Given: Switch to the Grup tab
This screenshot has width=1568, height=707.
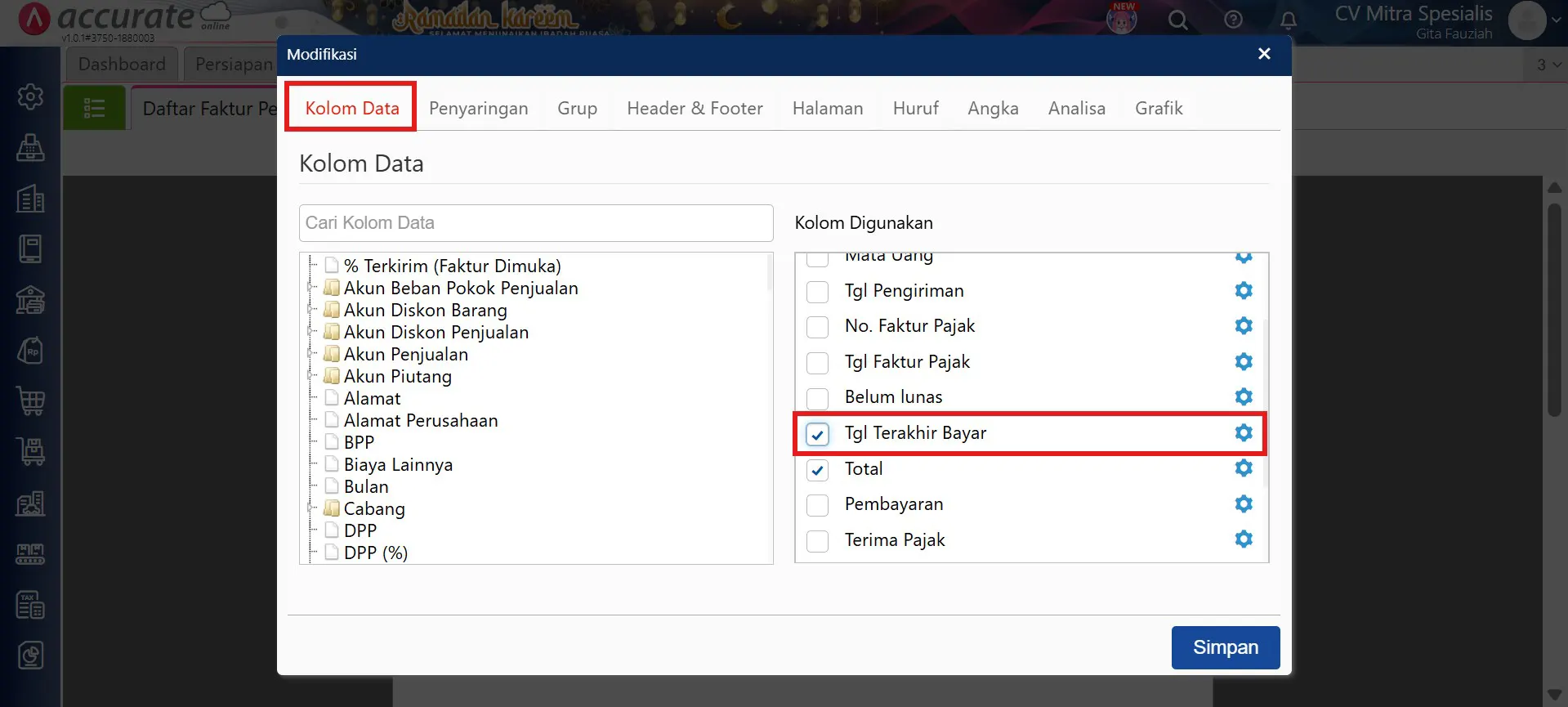Looking at the screenshot, I should 577,108.
